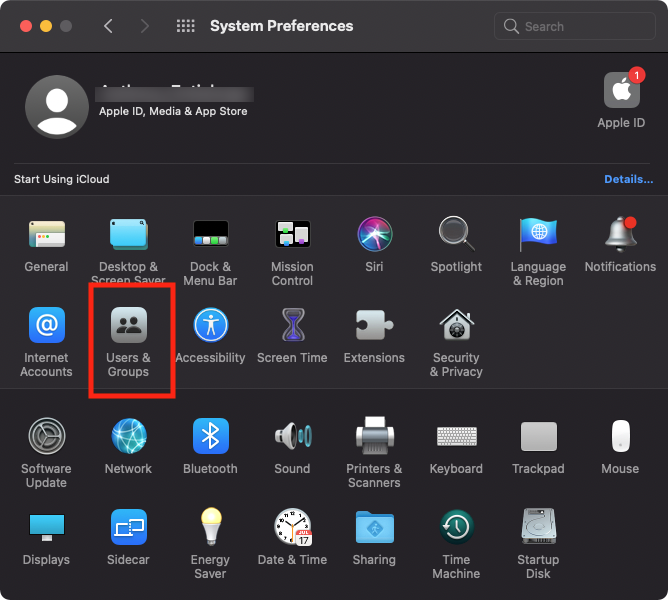This screenshot has width=668, height=600.
Task: Click 'Apple ID, Media & App Store' text
Action: (173, 111)
